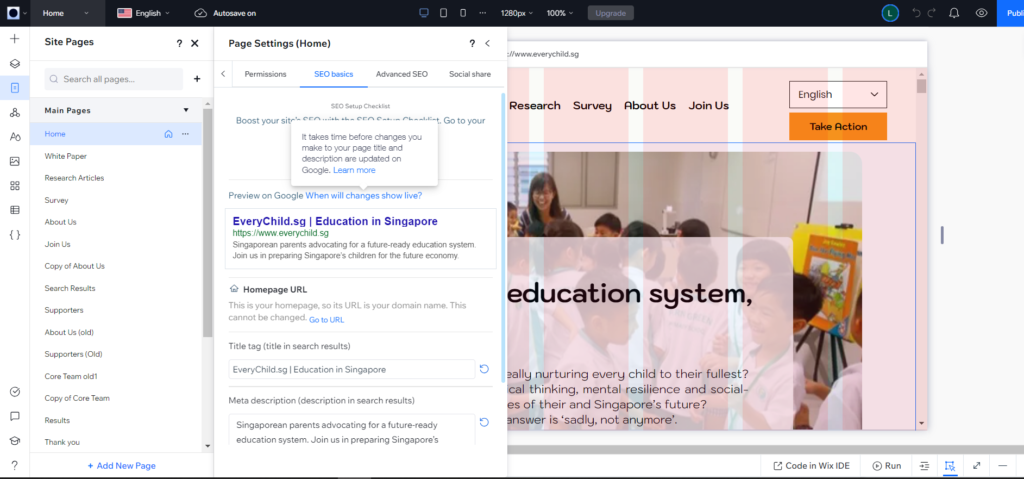Open the Site Checker checkmark icon

pyautogui.click(x=14, y=391)
